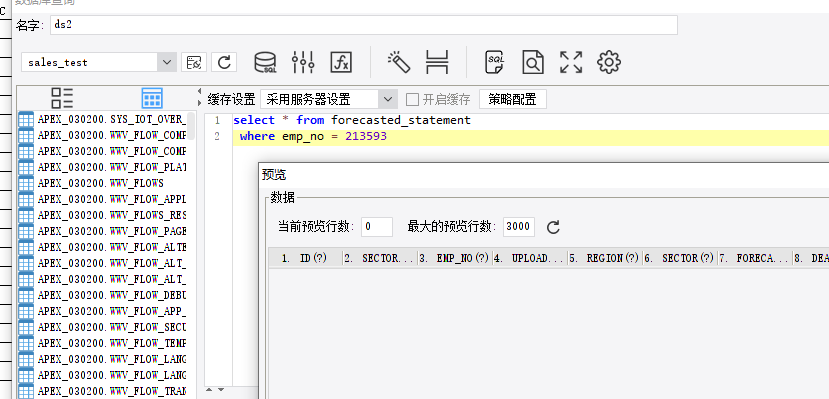Select table APEX_030200.WWV_FLOW_DEBU

[103, 295]
